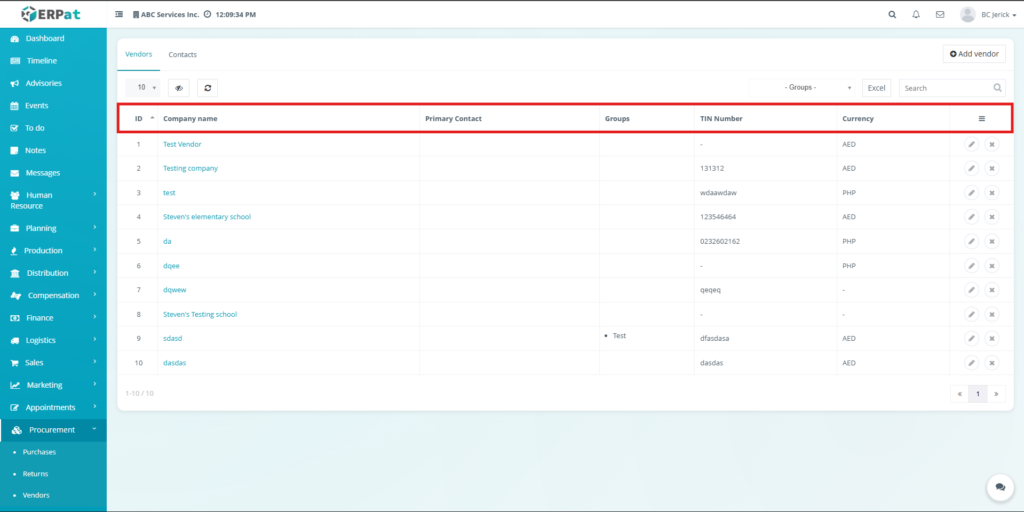Switch to the Contacts tab

click(182, 54)
